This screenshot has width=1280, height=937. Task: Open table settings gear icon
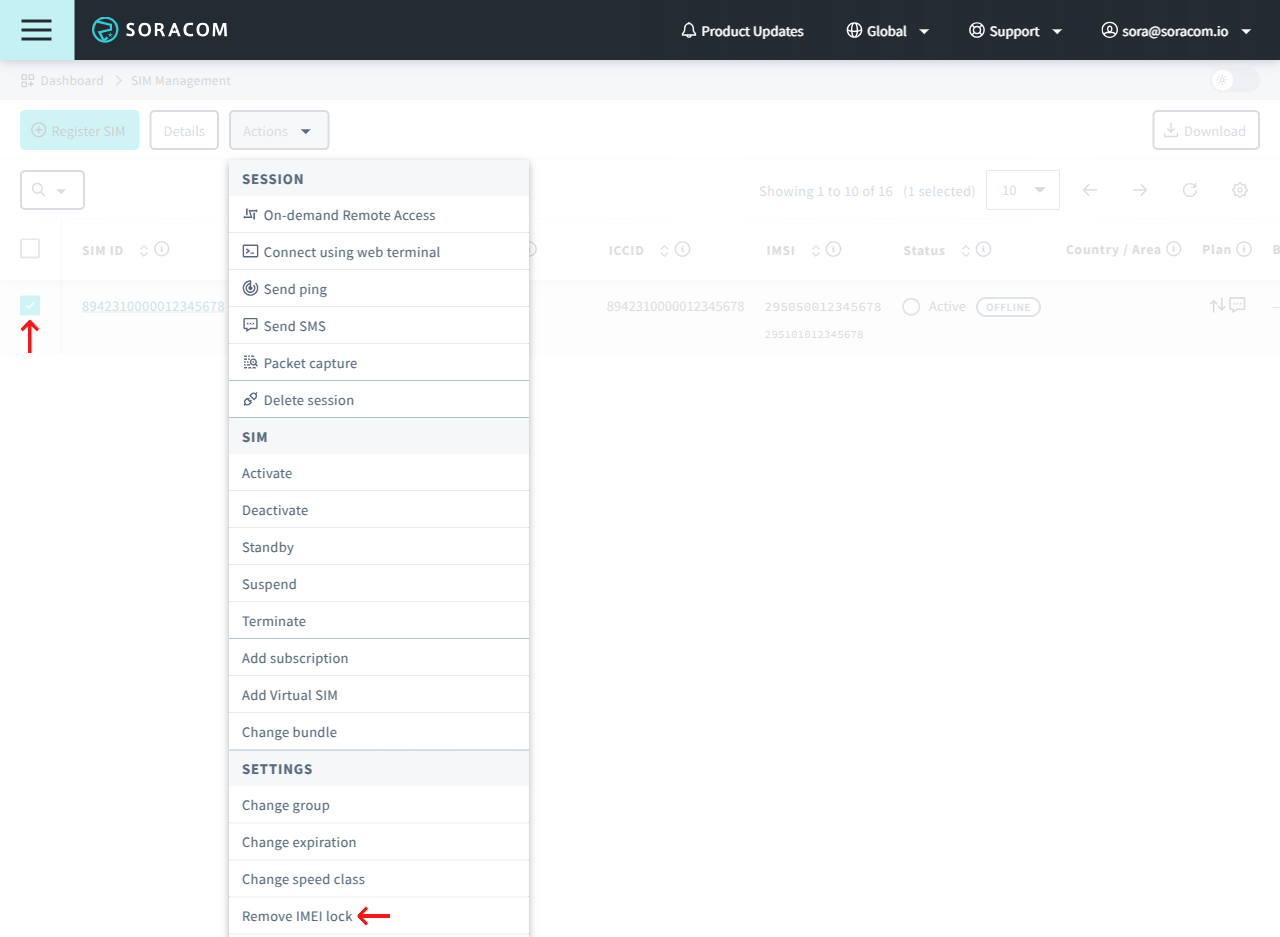click(1239, 190)
